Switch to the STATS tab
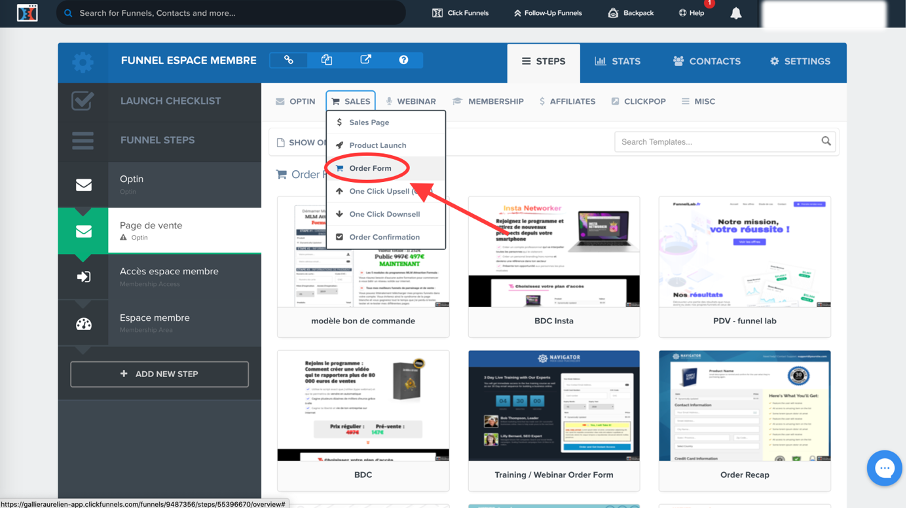The image size is (906, 508). 618,61
